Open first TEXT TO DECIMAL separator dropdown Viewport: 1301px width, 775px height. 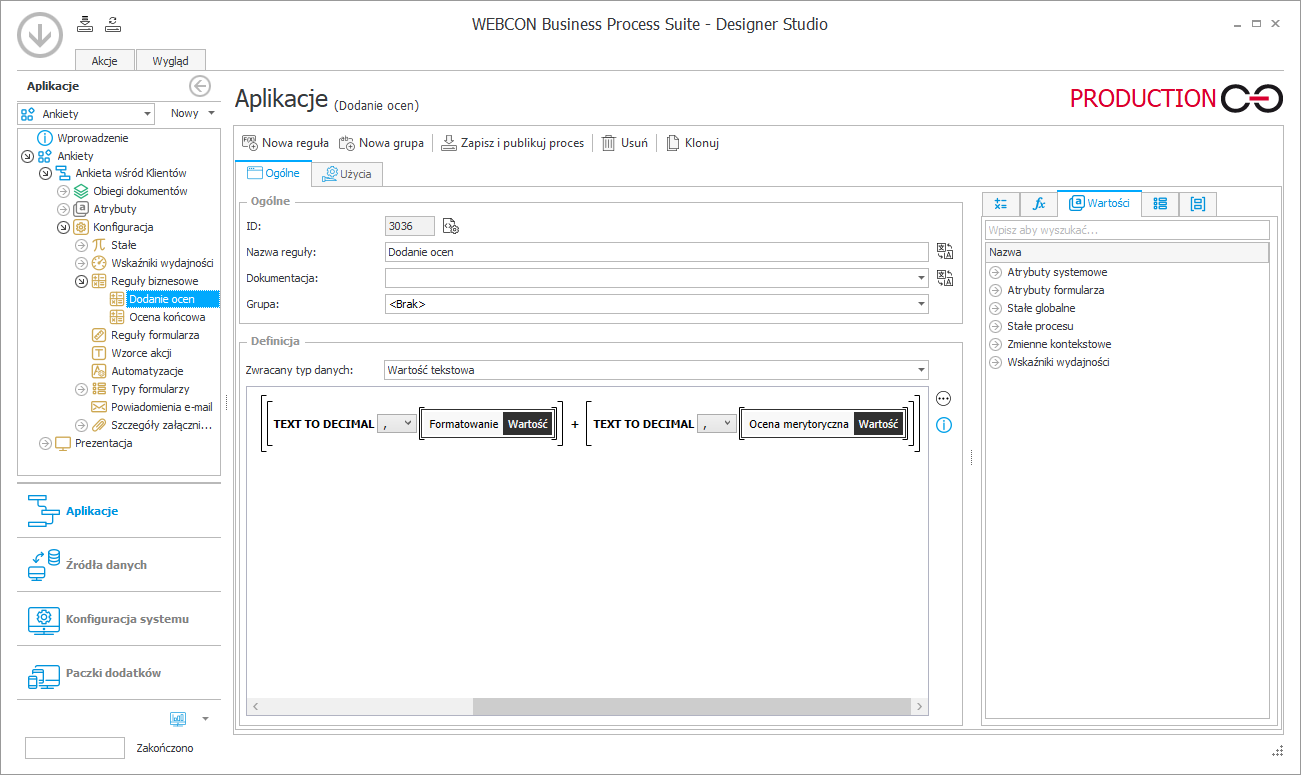[396, 424]
